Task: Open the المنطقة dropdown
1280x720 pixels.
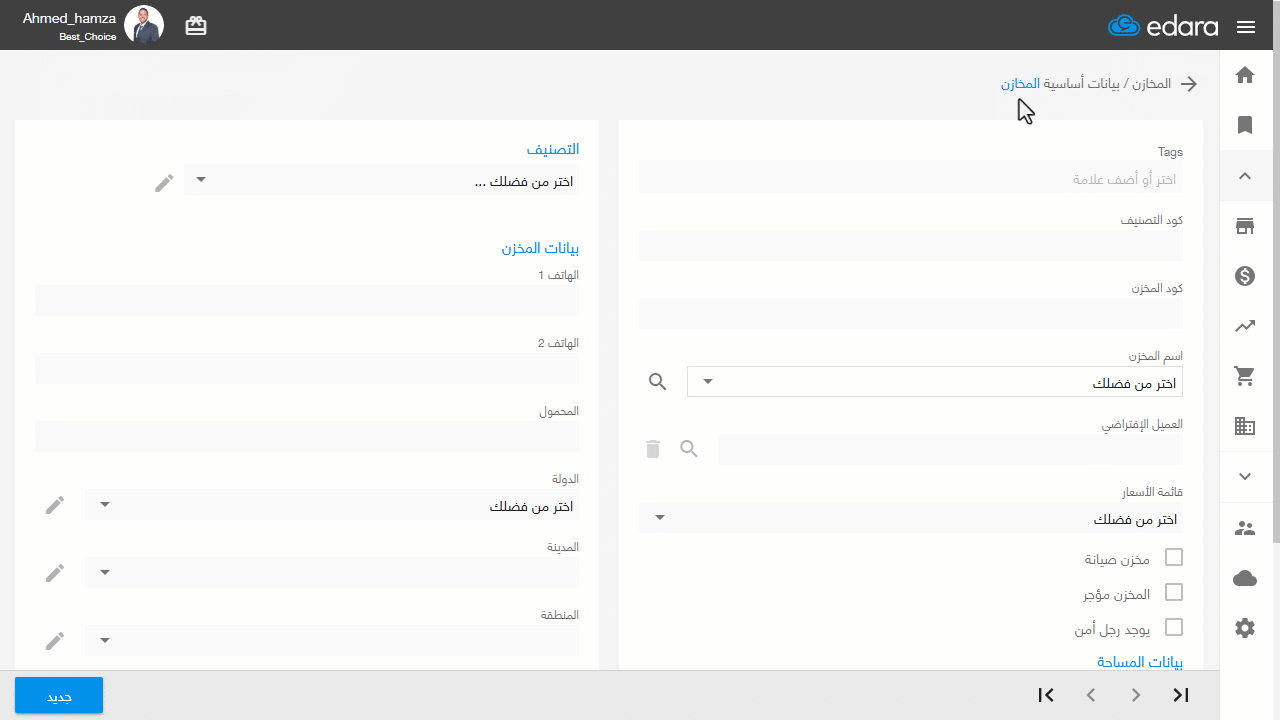Action: 332,641
